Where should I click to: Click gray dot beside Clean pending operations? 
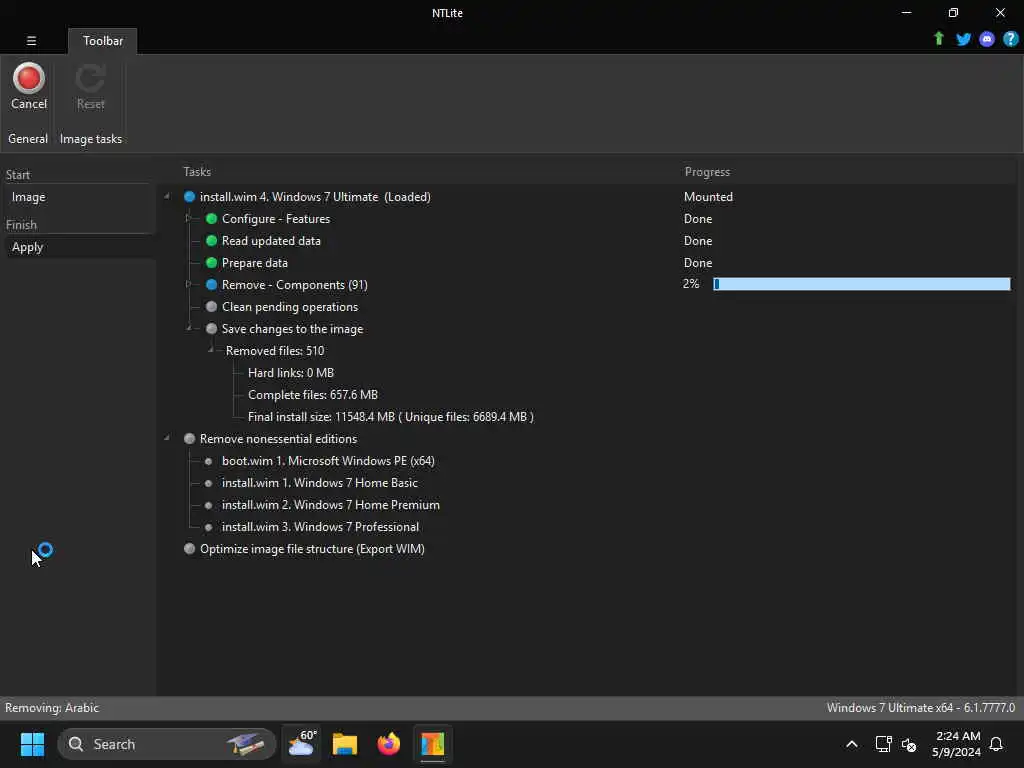tap(211, 306)
